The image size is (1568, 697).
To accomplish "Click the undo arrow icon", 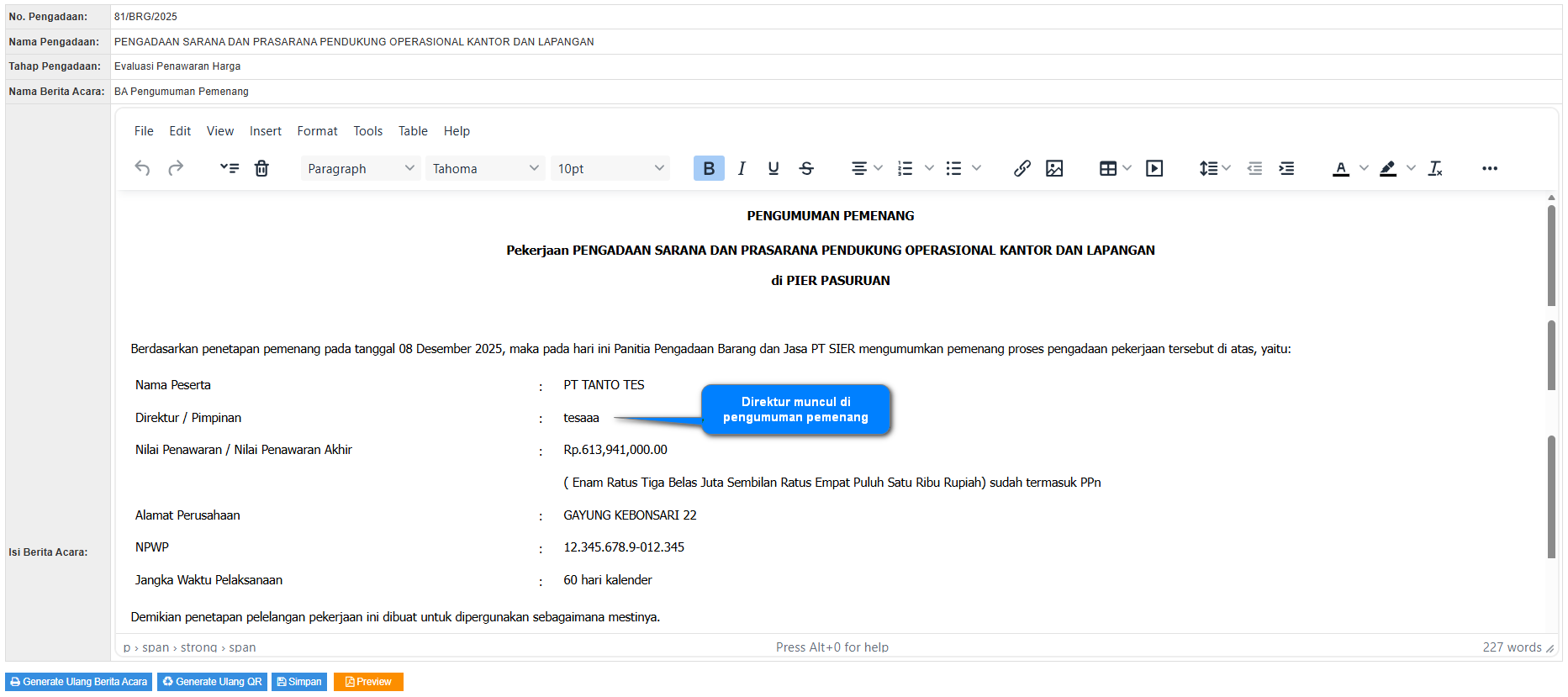I will 142,168.
